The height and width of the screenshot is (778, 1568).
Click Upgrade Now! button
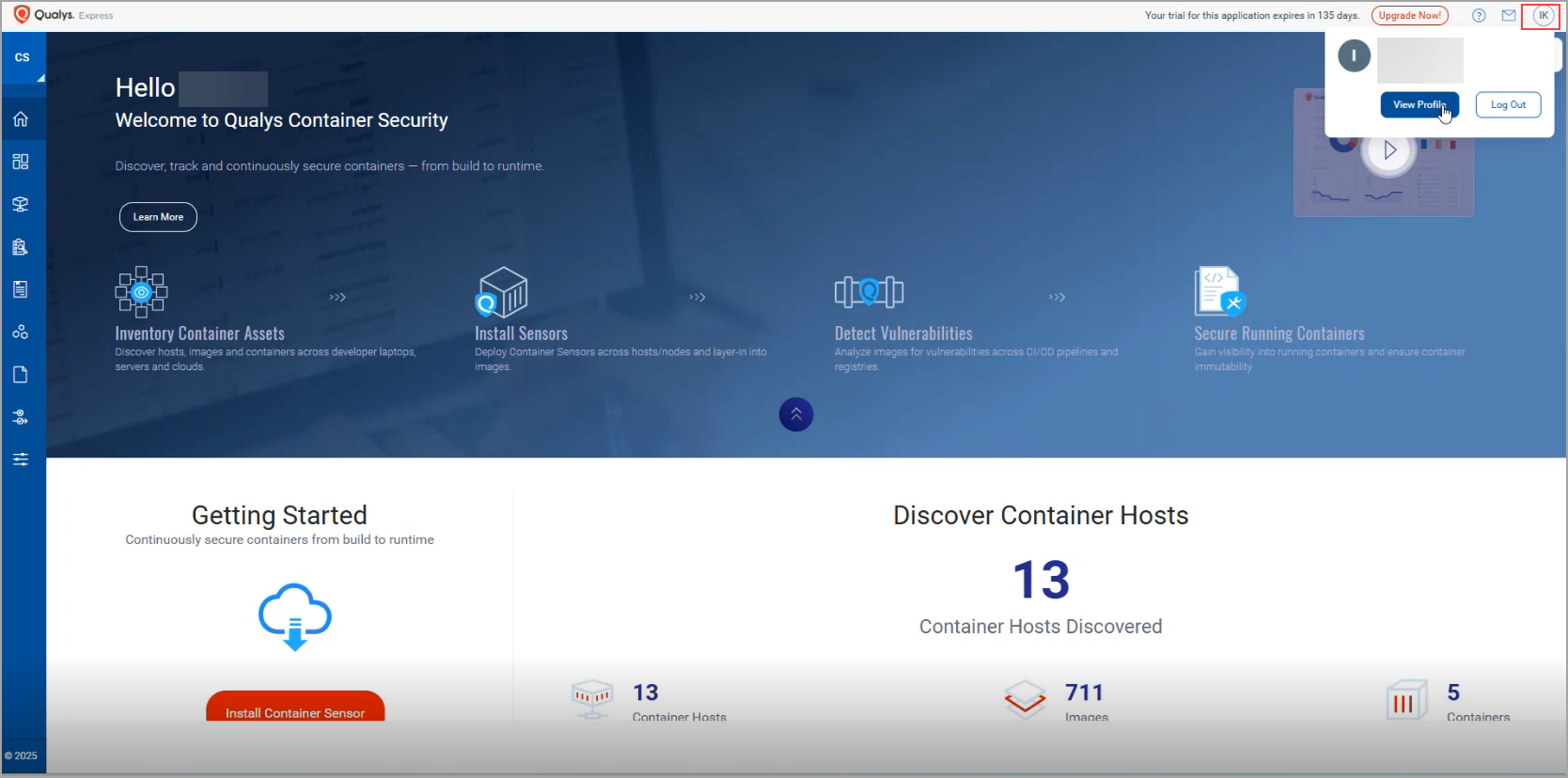click(x=1410, y=15)
